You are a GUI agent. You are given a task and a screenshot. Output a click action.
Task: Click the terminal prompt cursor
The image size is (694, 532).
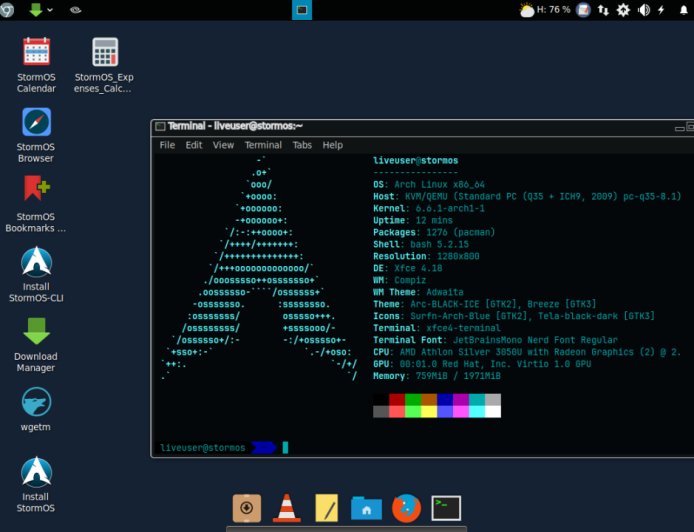(x=285, y=447)
